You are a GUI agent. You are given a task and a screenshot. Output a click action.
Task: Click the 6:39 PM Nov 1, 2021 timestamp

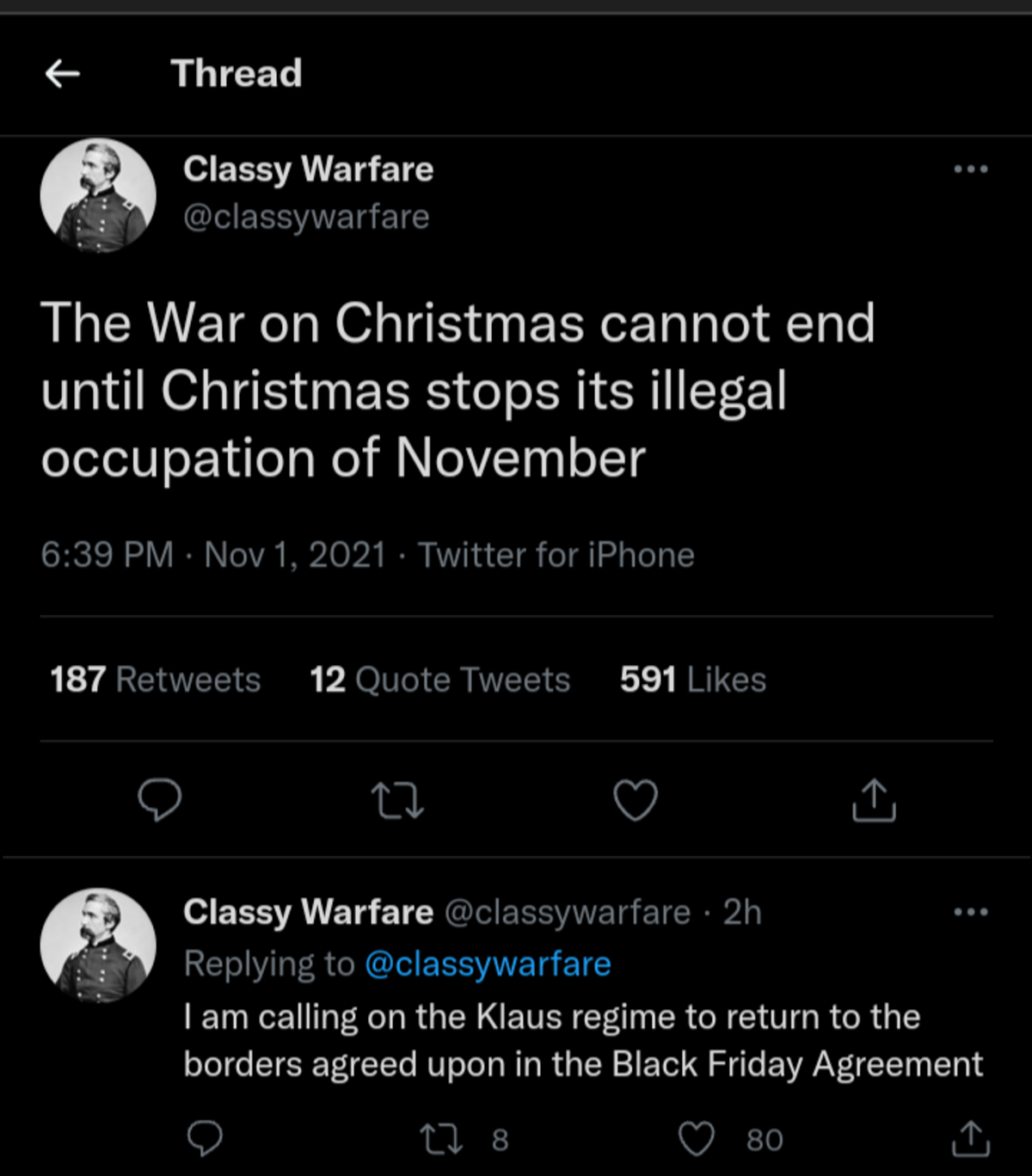[213, 555]
